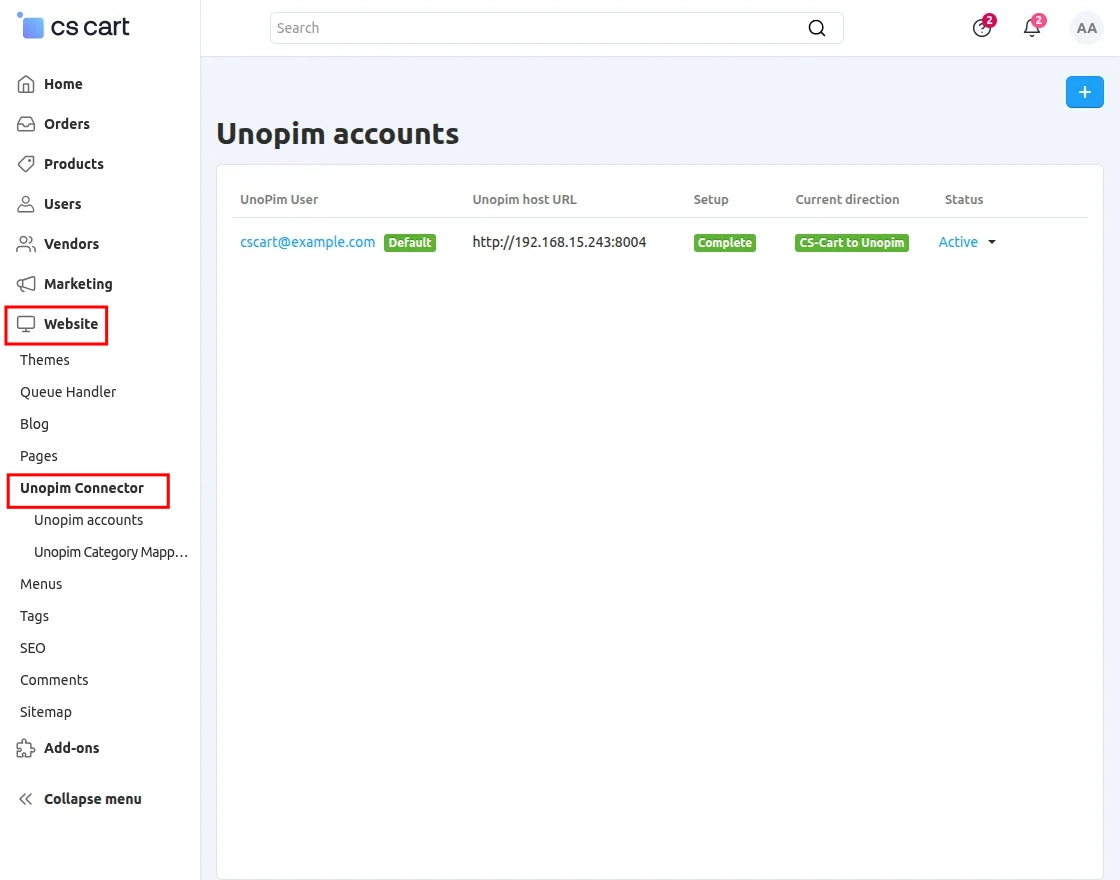This screenshot has width=1120, height=880.
Task: Open Queue Handler
Action: coord(68,392)
